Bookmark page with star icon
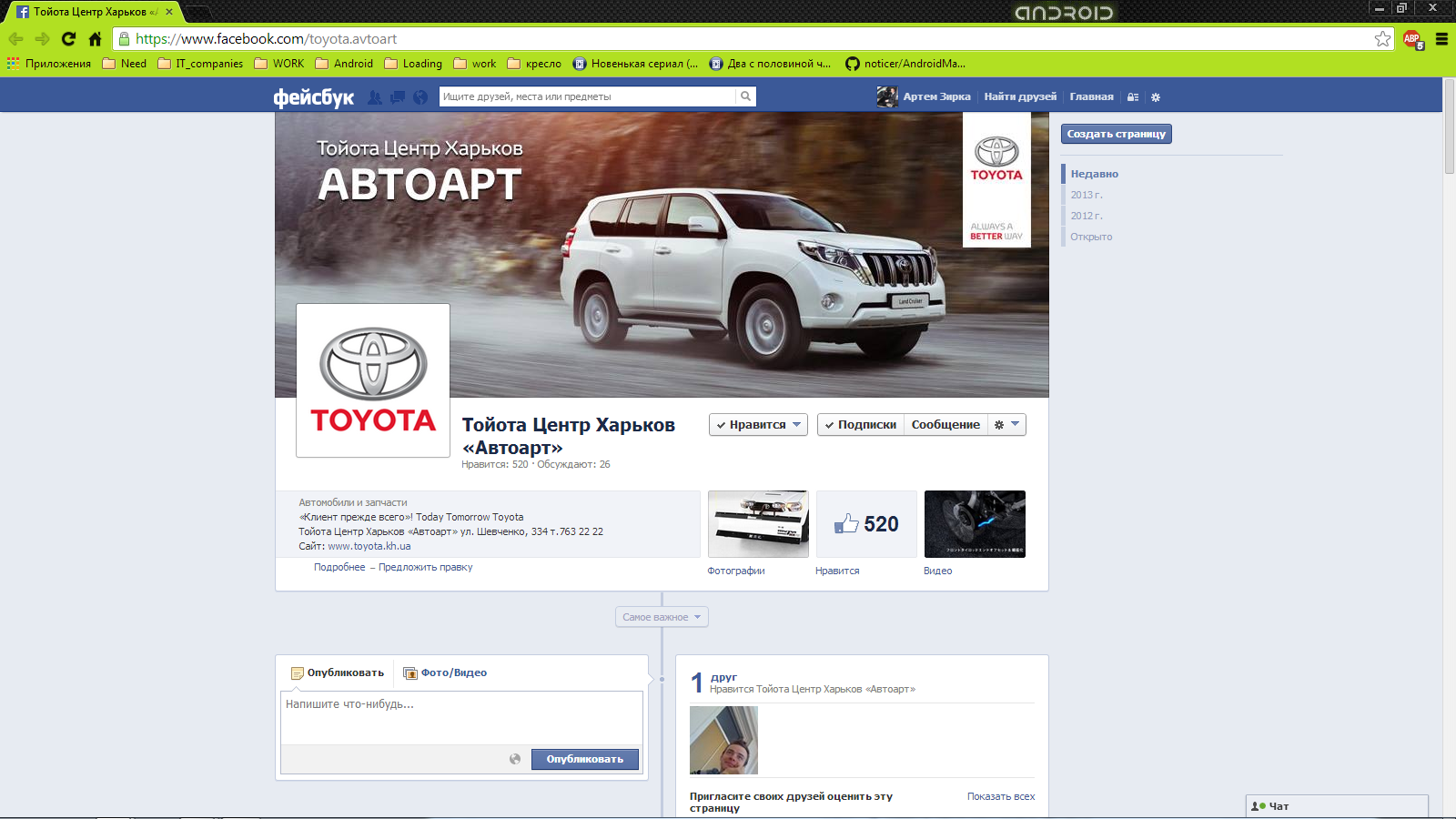 pyautogui.click(x=1382, y=38)
